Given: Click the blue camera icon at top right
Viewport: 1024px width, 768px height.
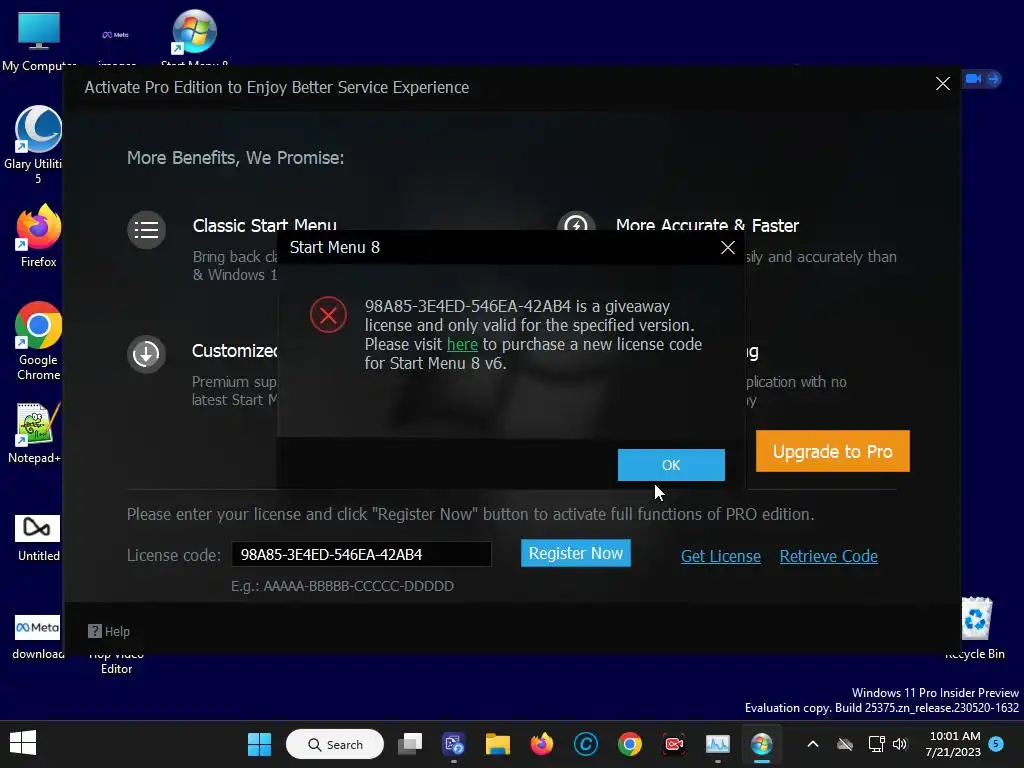Looking at the screenshot, I should coord(974,79).
